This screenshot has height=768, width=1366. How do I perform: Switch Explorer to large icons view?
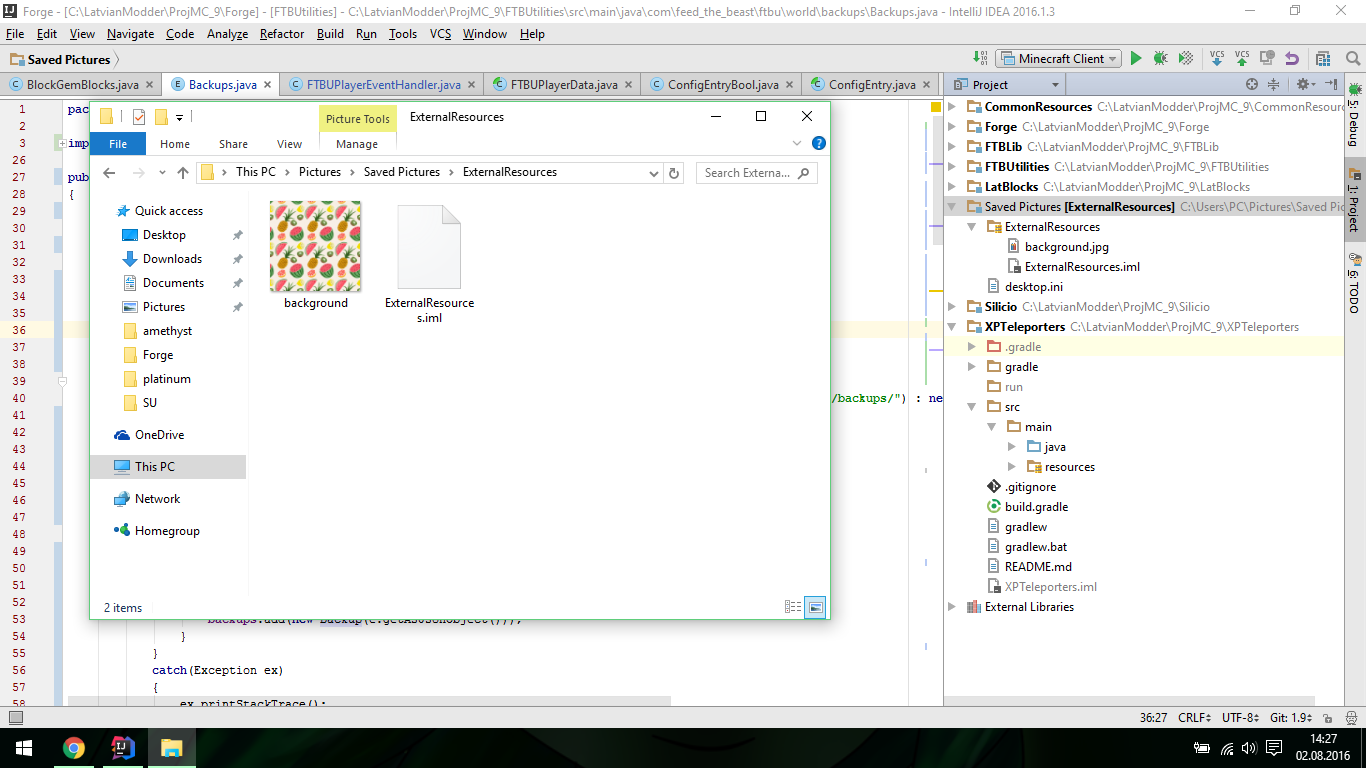tap(815, 607)
